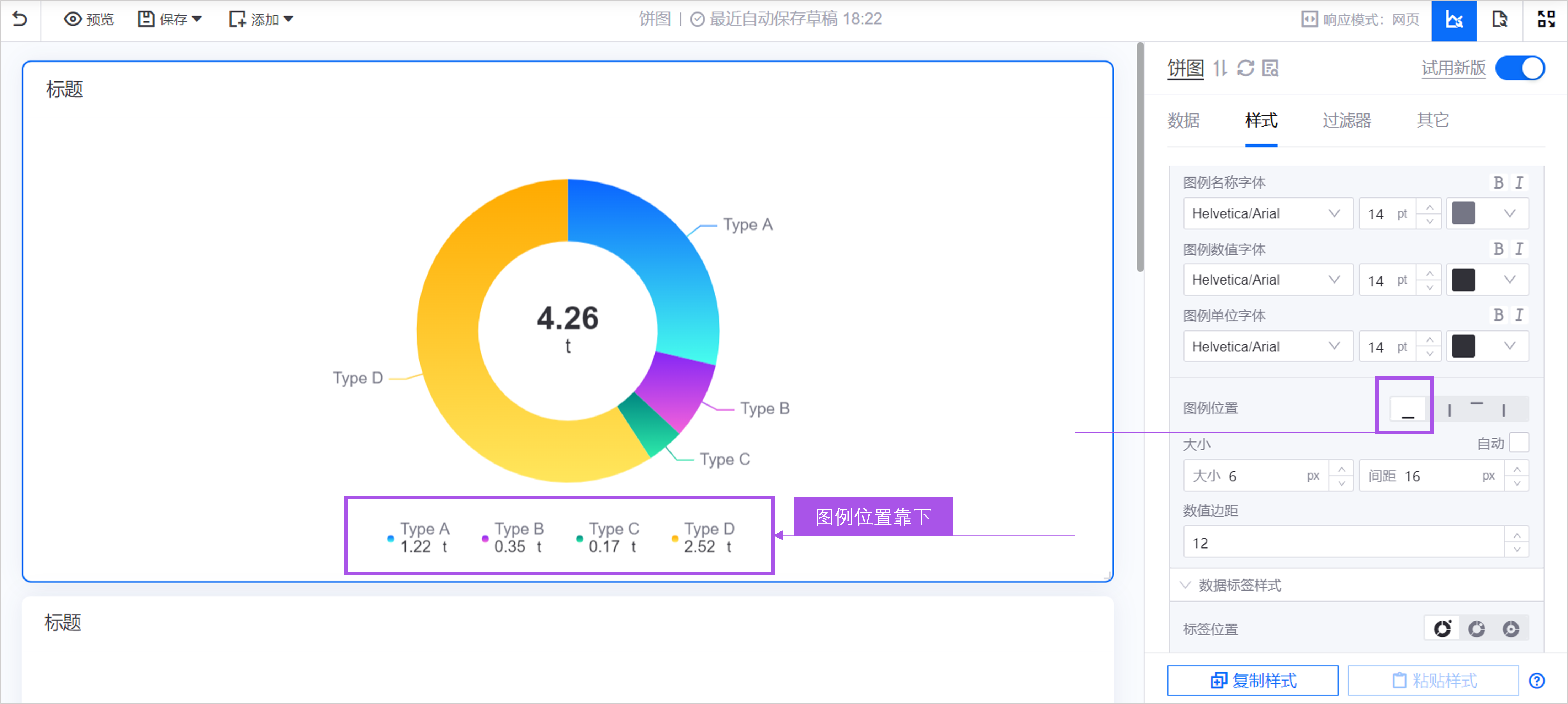
Task: Toggle the 试用新版 switch
Action: click(1520, 68)
